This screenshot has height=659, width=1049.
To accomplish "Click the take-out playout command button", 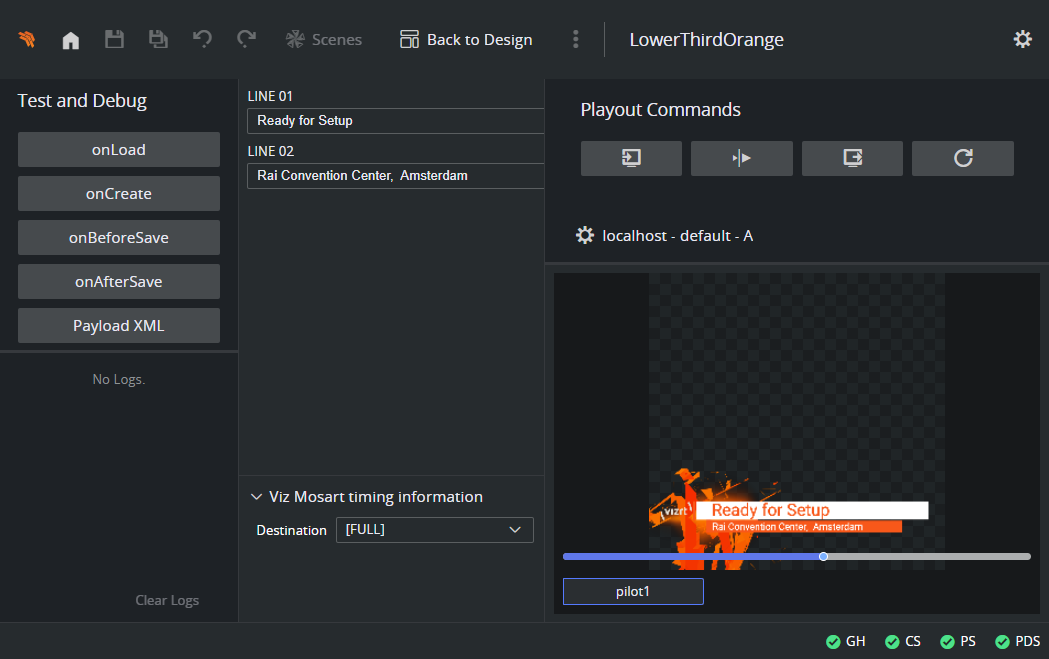I will (852, 158).
